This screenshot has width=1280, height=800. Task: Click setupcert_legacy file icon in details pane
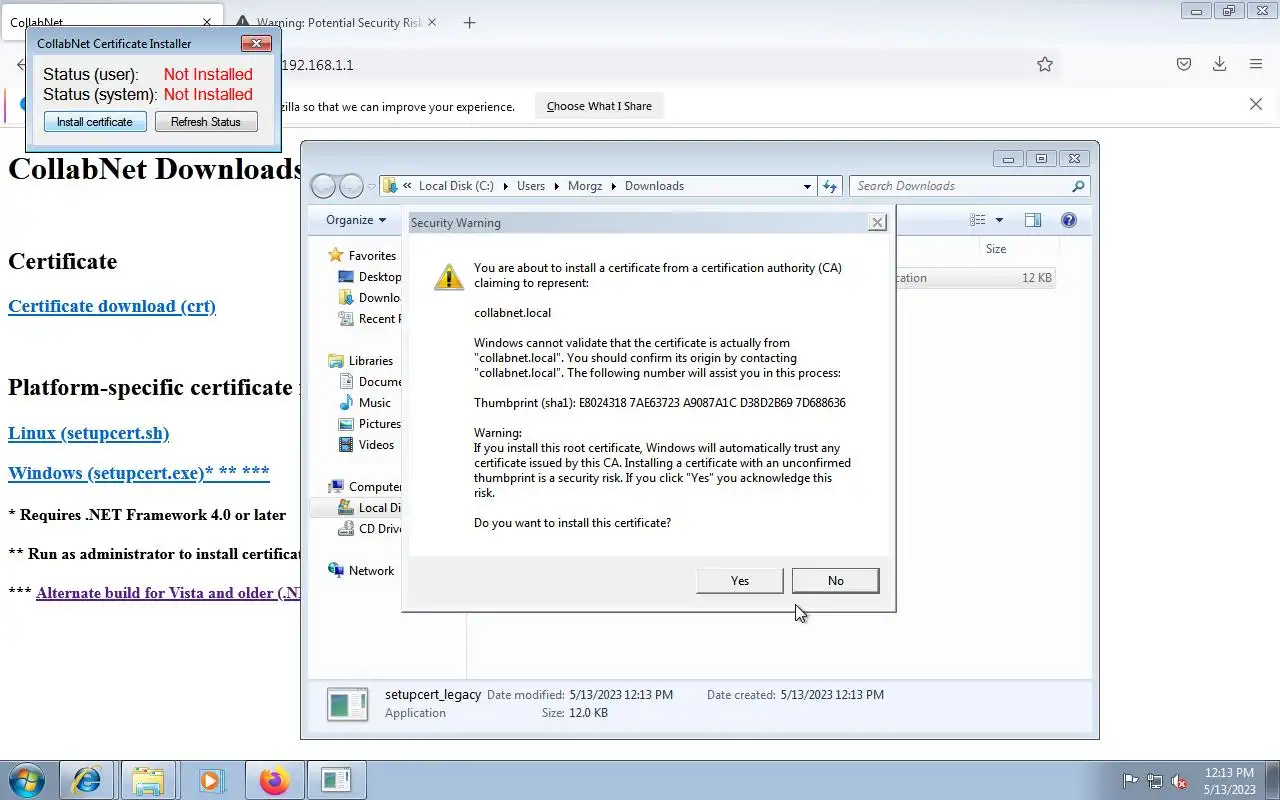point(347,704)
